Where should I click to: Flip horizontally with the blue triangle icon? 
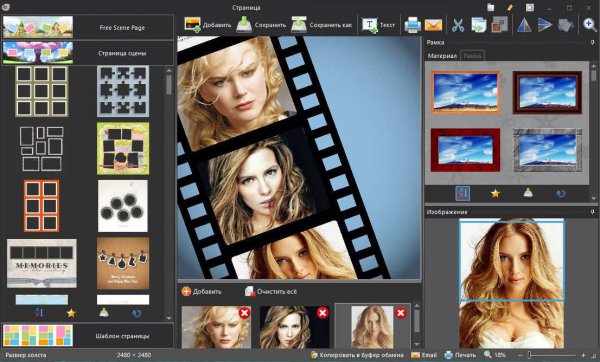click(524, 25)
